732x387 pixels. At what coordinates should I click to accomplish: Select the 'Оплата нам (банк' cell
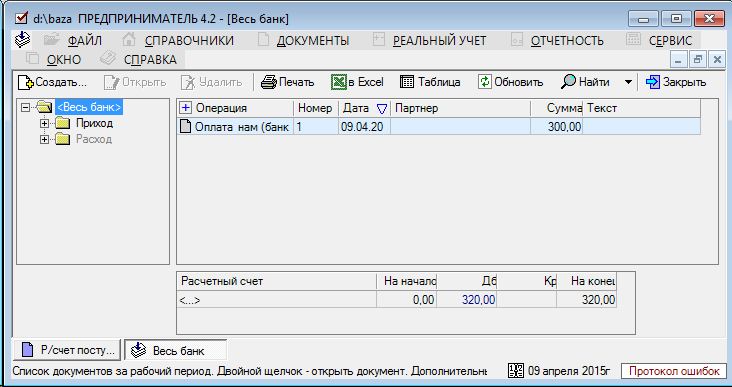tap(236, 127)
